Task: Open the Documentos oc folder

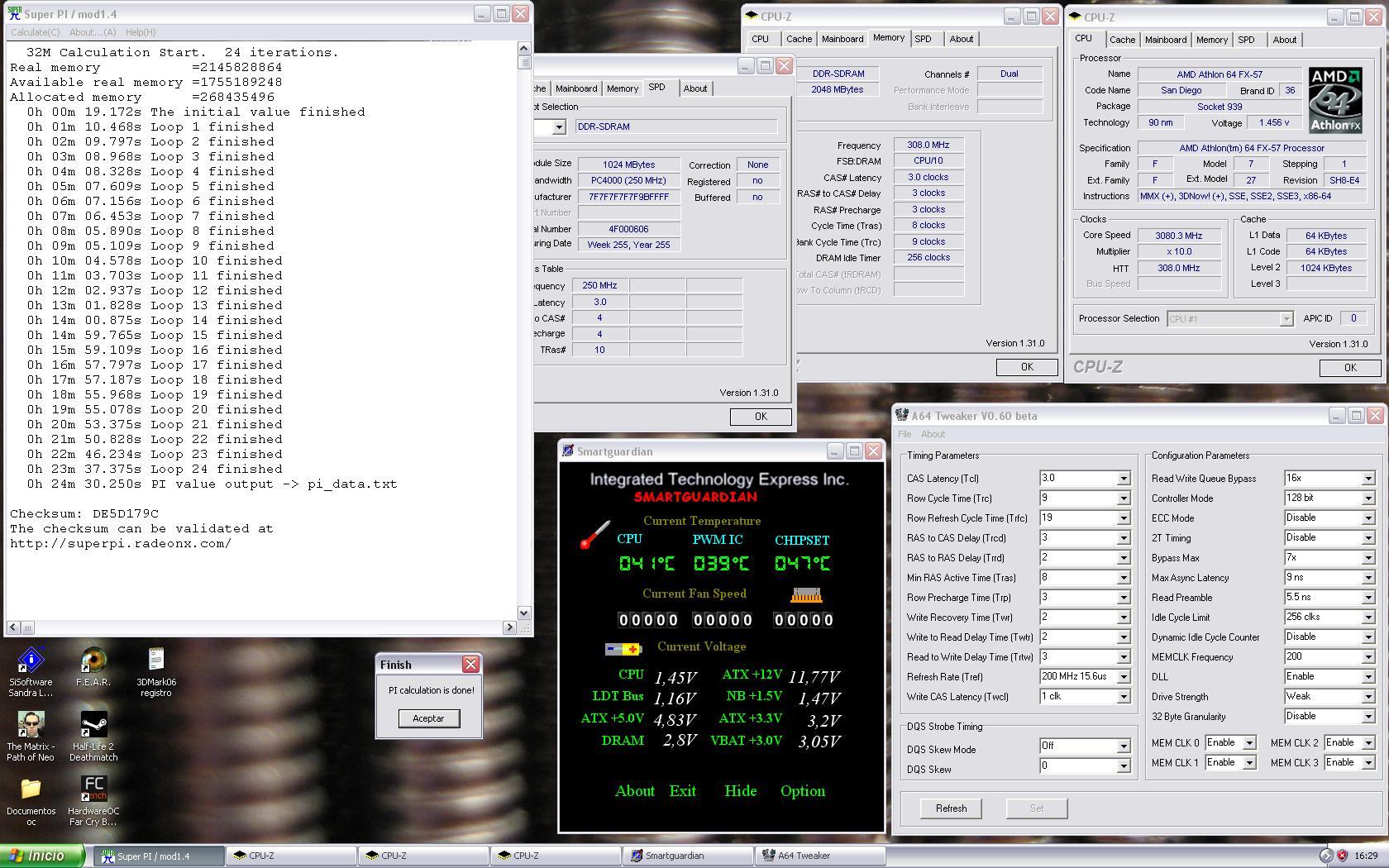Action: coord(31,789)
